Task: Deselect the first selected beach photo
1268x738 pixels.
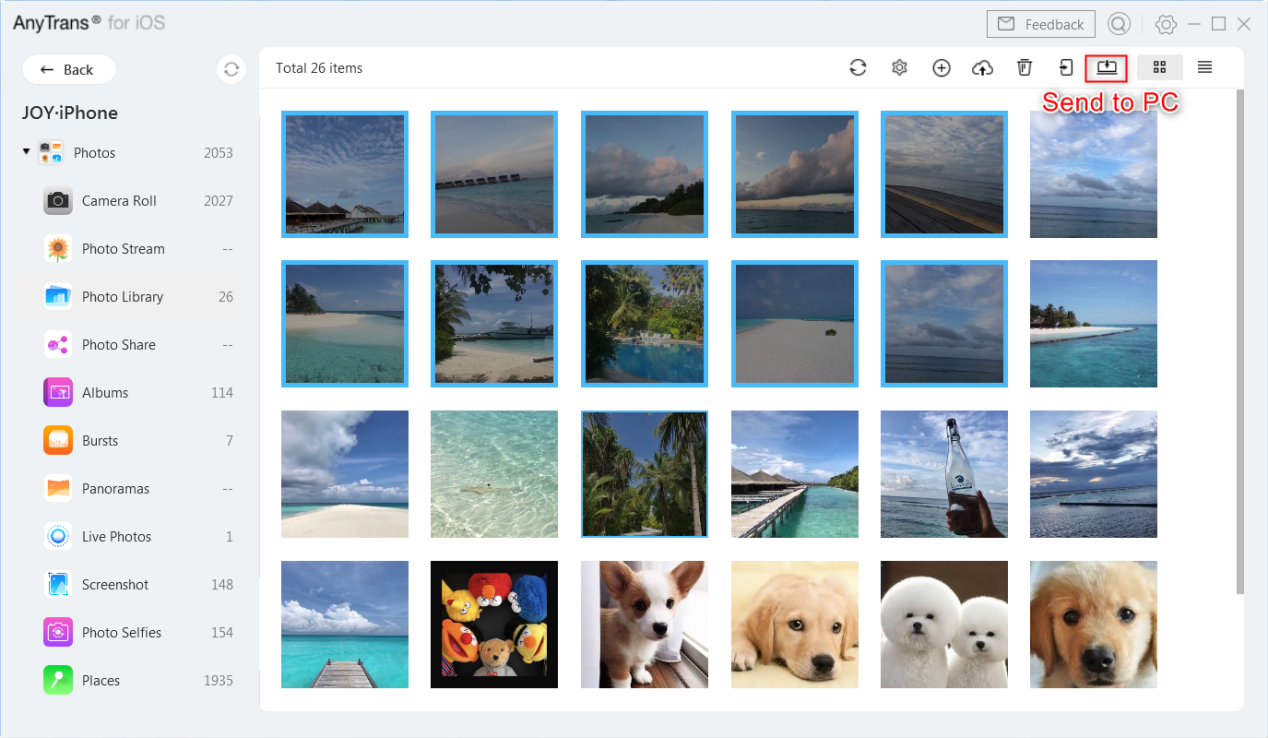Action: (x=345, y=174)
